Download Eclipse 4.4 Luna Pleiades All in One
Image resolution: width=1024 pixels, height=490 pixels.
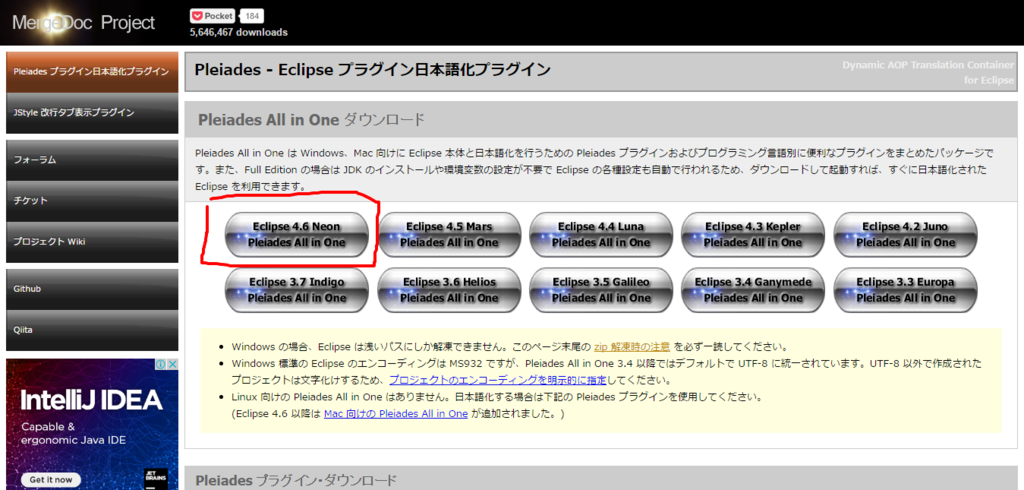coord(601,235)
